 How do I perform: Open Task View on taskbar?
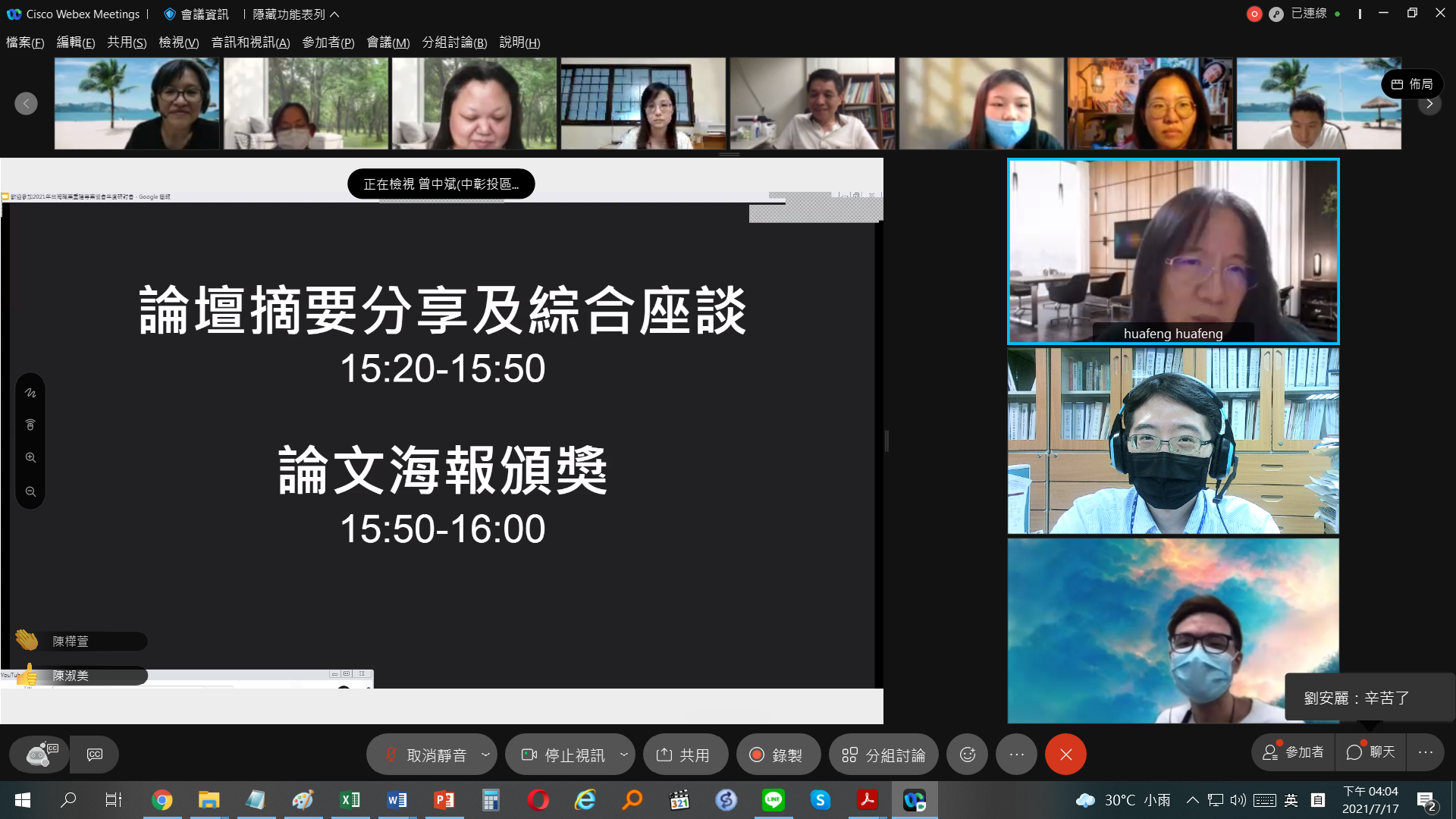coord(114,800)
